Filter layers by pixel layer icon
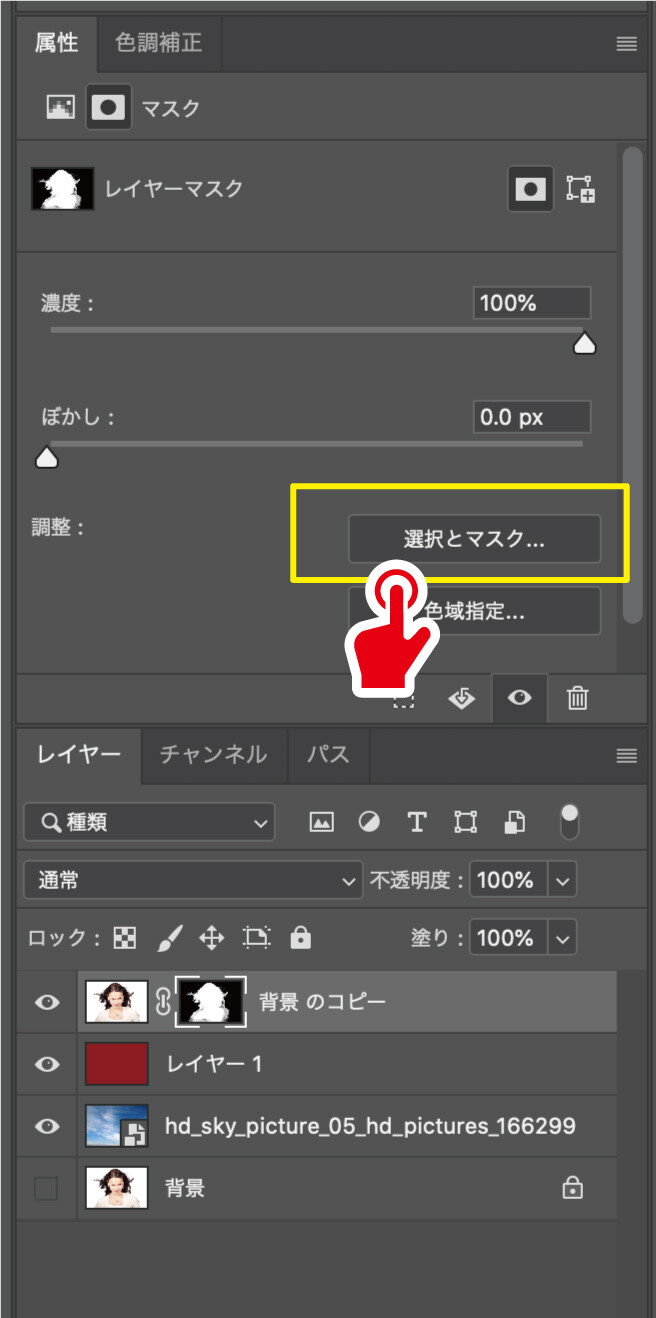This screenshot has width=656, height=1318. [x=321, y=822]
